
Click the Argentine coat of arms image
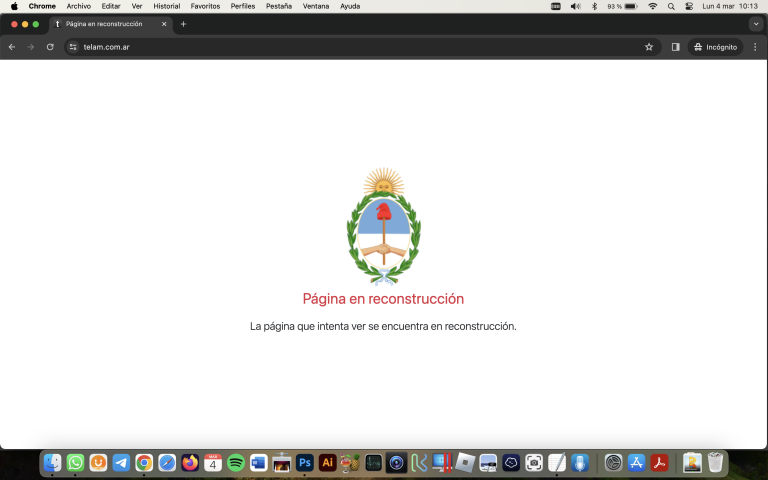pyautogui.click(x=384, y=226)
